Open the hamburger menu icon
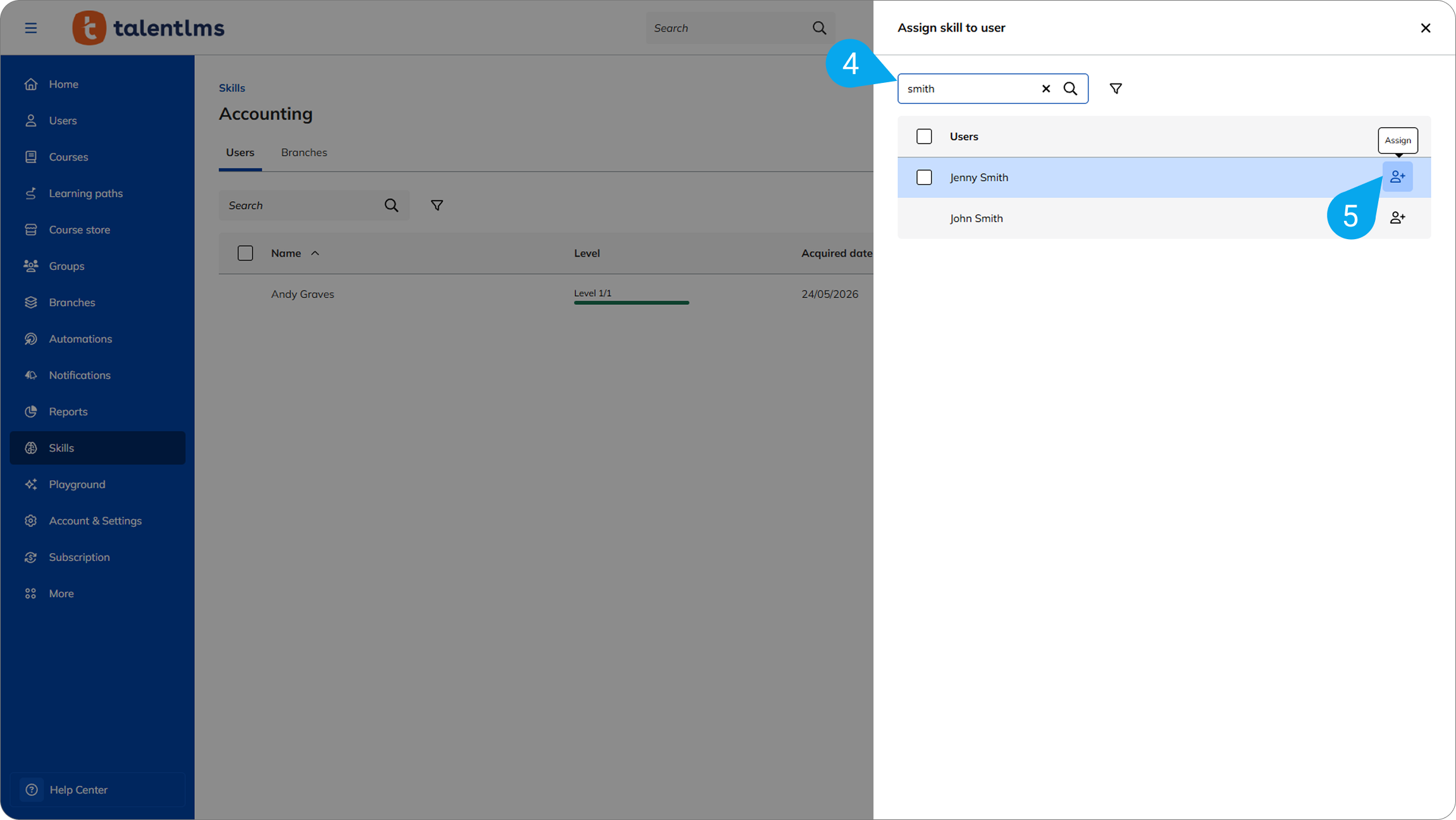 click(30, 28)
